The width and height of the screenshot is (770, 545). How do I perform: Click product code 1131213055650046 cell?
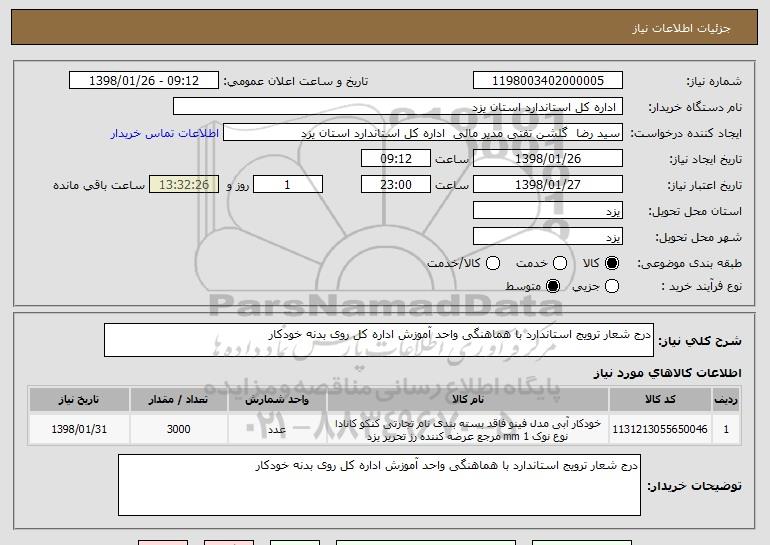[x=660, y=429]
